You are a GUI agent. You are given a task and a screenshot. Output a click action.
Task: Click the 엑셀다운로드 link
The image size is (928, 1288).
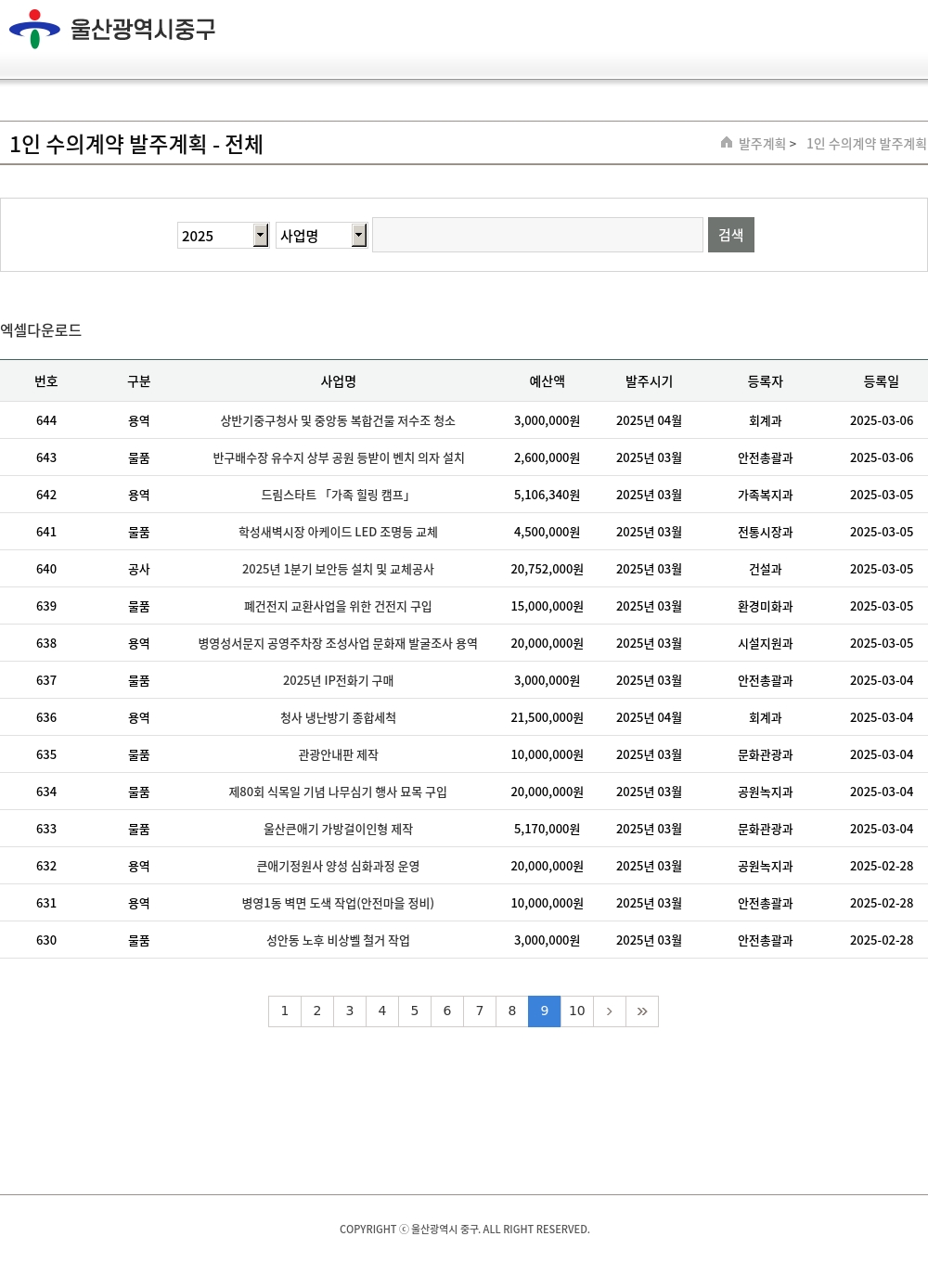pos(41,330)
